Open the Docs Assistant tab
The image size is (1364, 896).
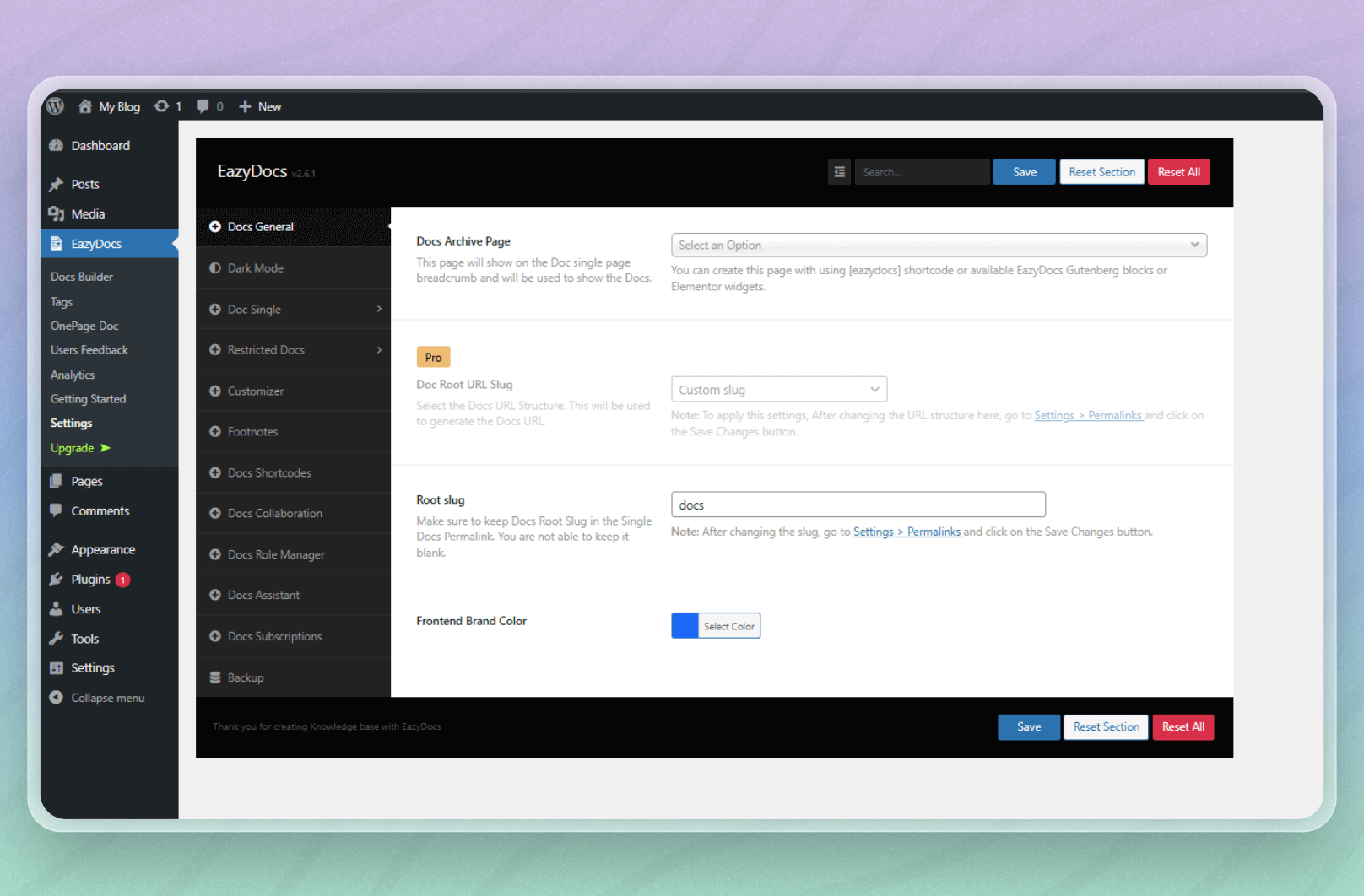[293, 595]
